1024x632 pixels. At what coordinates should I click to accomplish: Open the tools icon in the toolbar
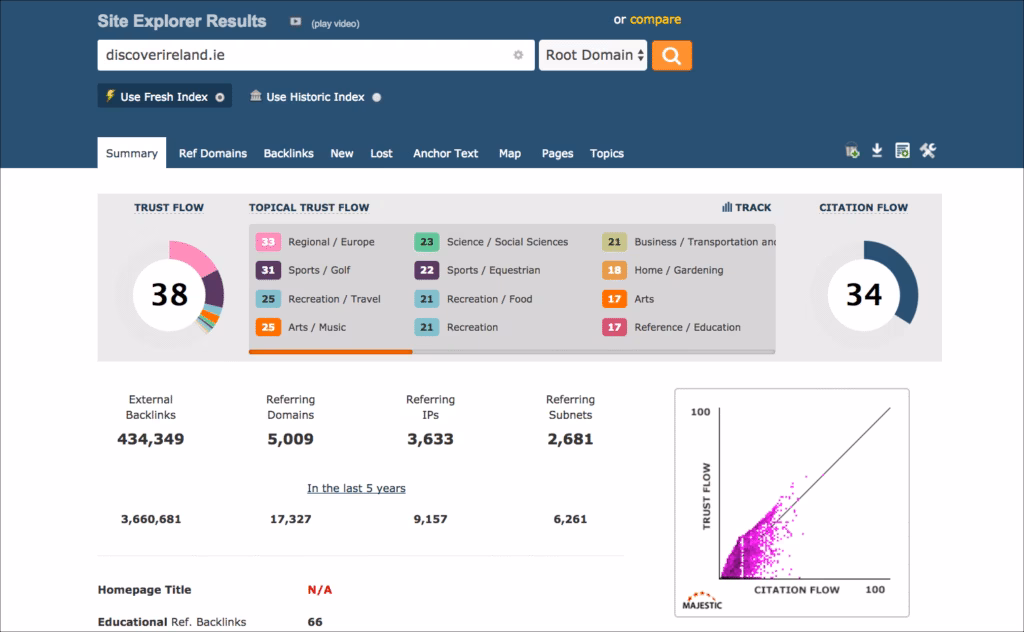pyautogui.click(x=928, y=152)
